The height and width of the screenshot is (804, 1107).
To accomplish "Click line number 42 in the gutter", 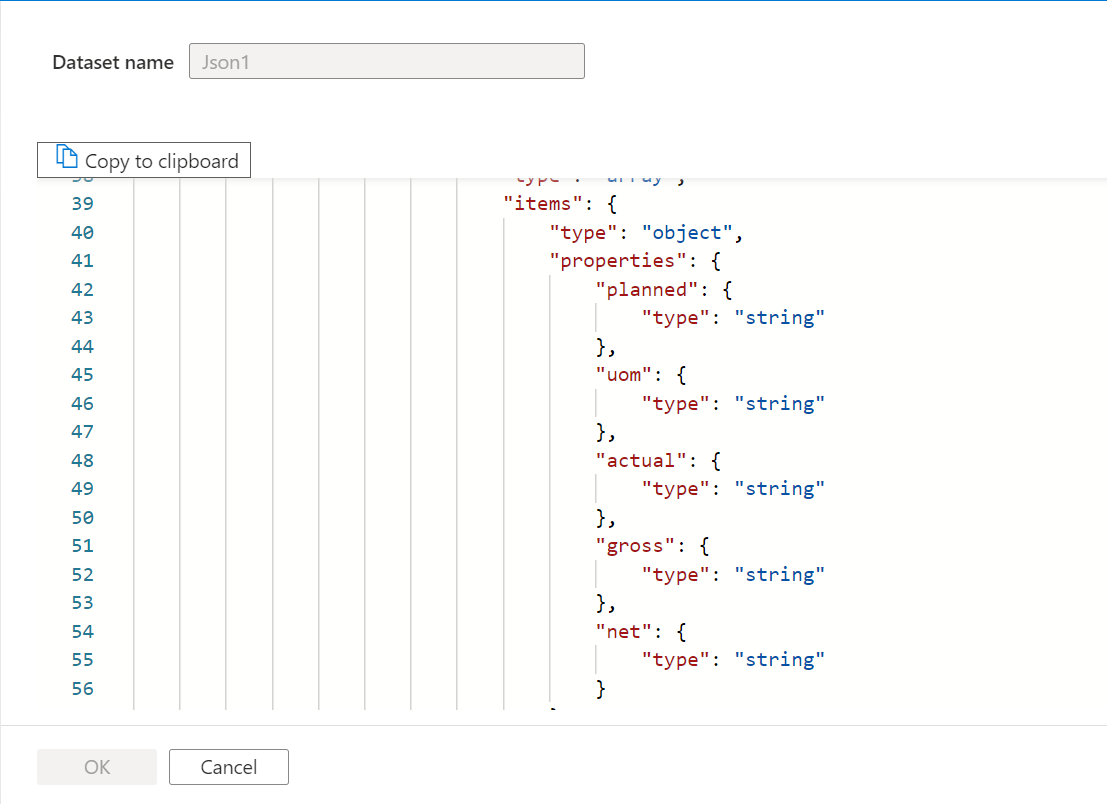I will tap(83, 289).
